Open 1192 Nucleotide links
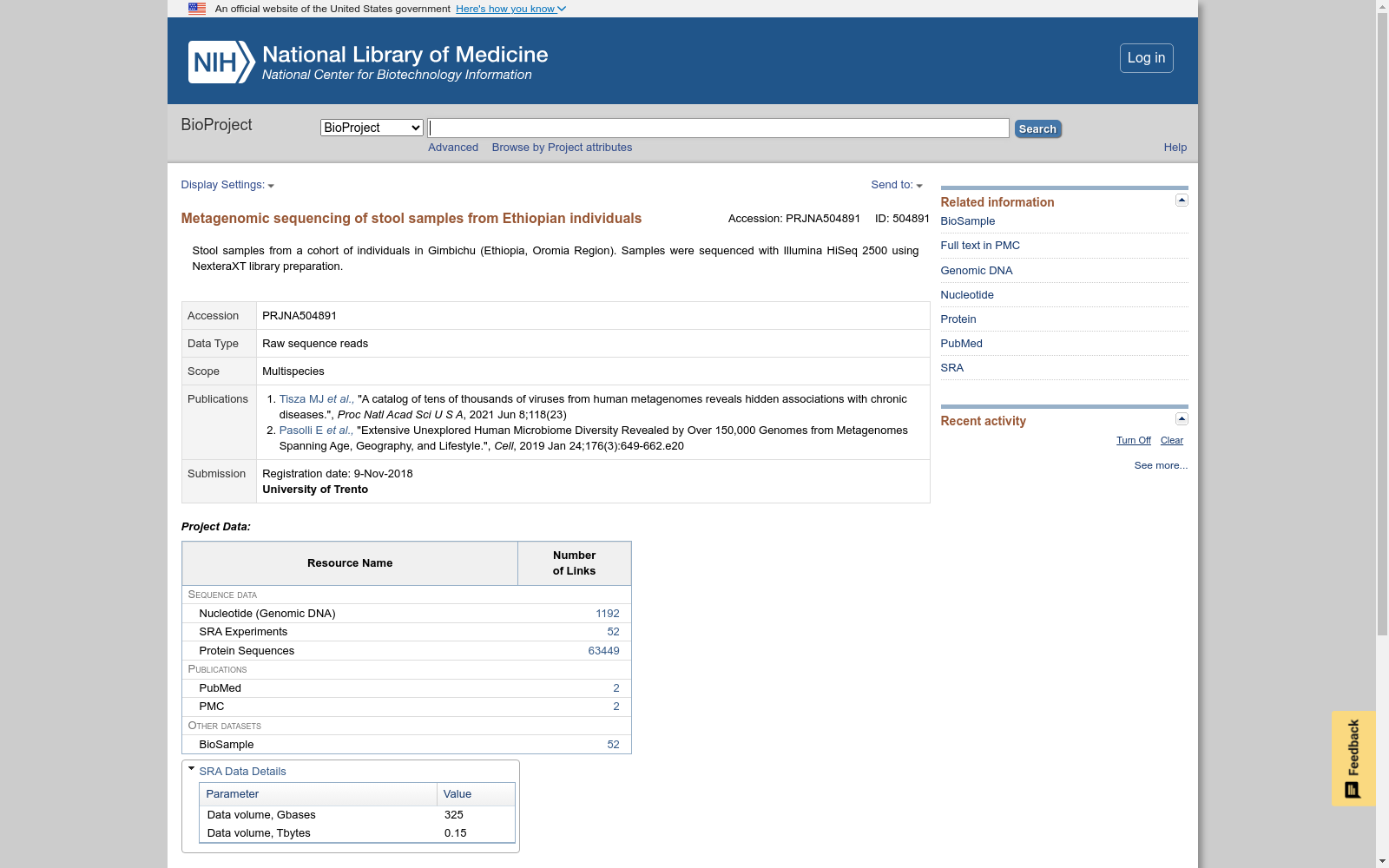The height and width of the screenshot is (868, 1389). (x=607, y=614)
